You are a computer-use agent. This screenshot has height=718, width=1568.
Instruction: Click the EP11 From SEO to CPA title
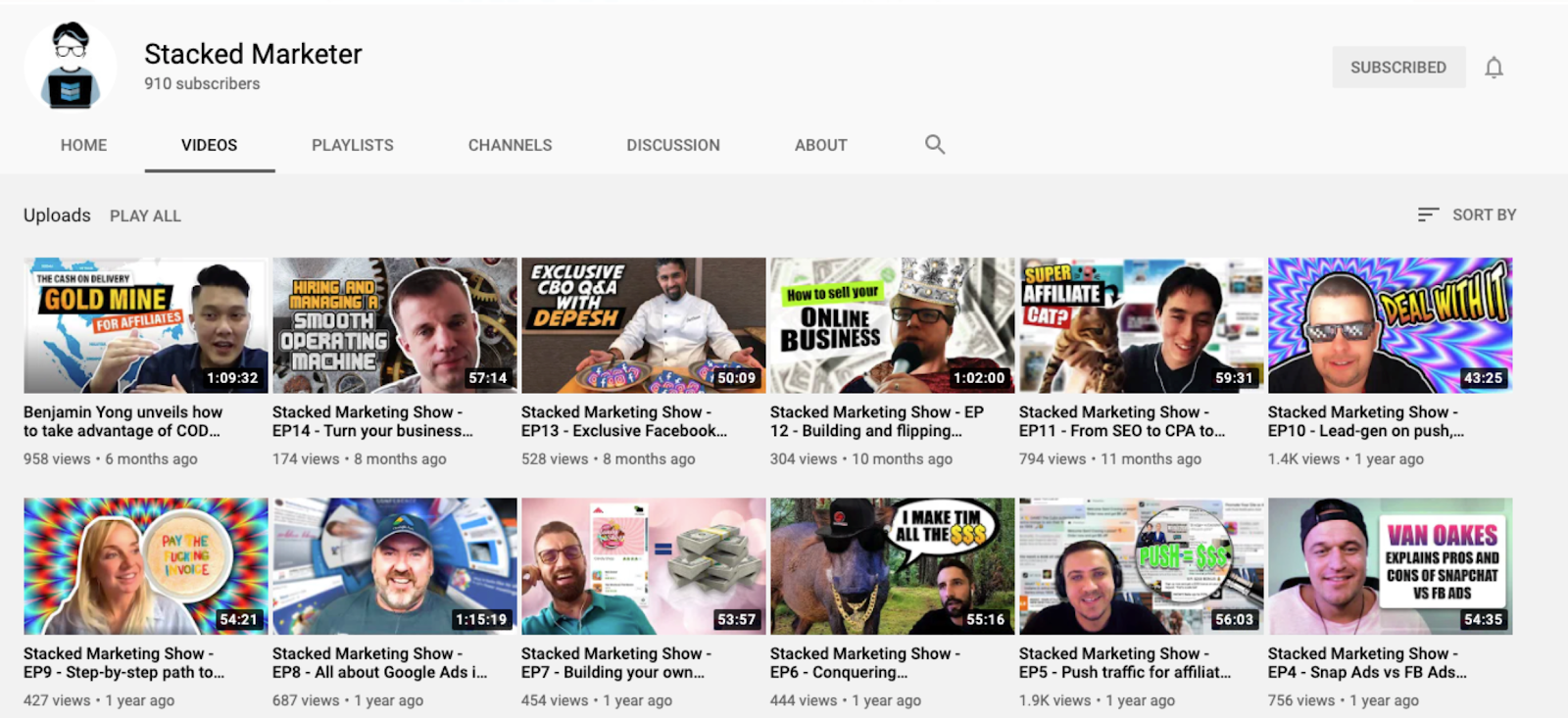pyautogui.click(x=1122, y=421)
